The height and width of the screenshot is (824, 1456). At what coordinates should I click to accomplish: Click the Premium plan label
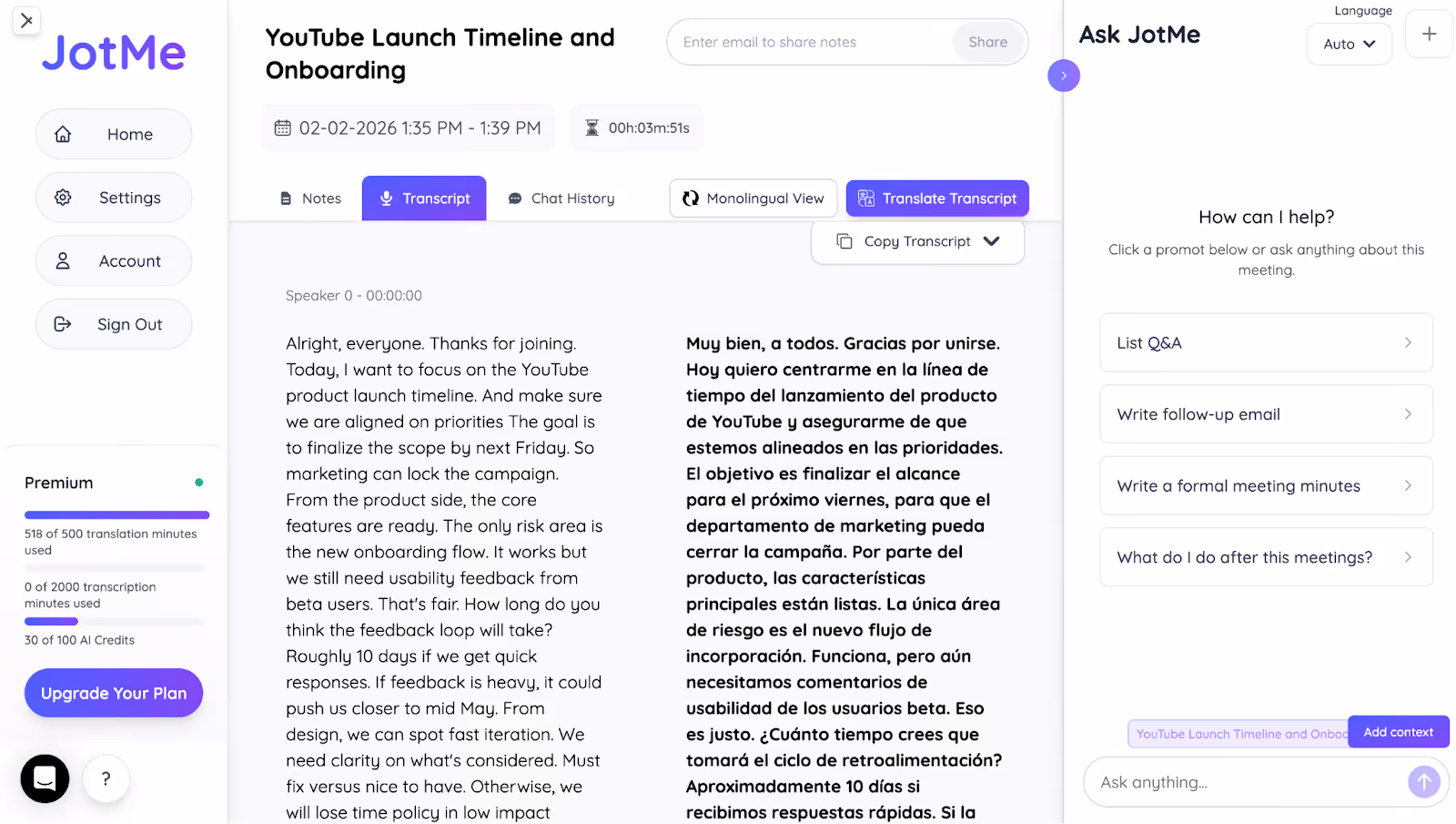(x=59, y=483)
